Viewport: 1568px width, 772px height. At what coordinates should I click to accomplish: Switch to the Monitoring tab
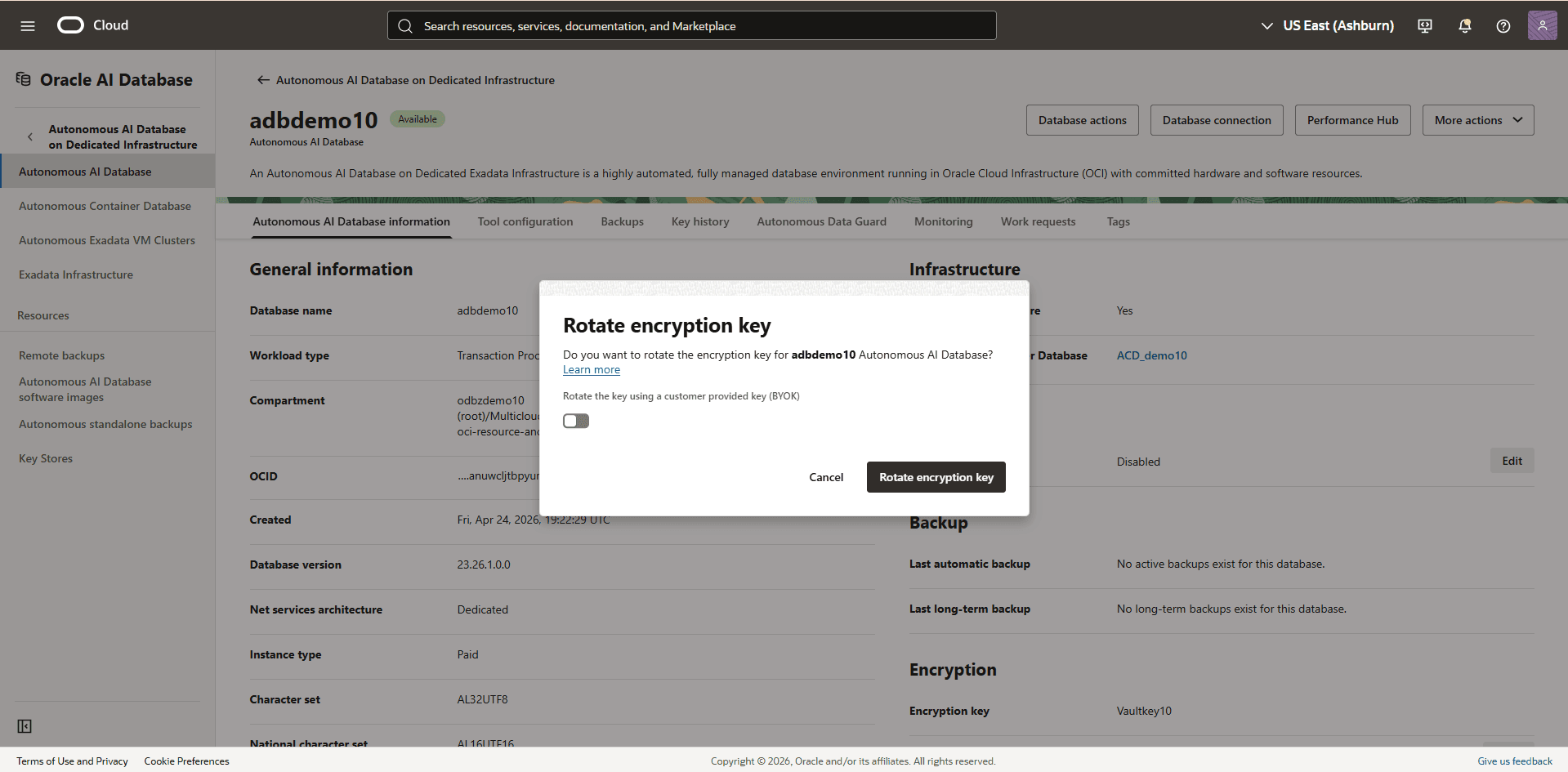(x=944, y=221)
